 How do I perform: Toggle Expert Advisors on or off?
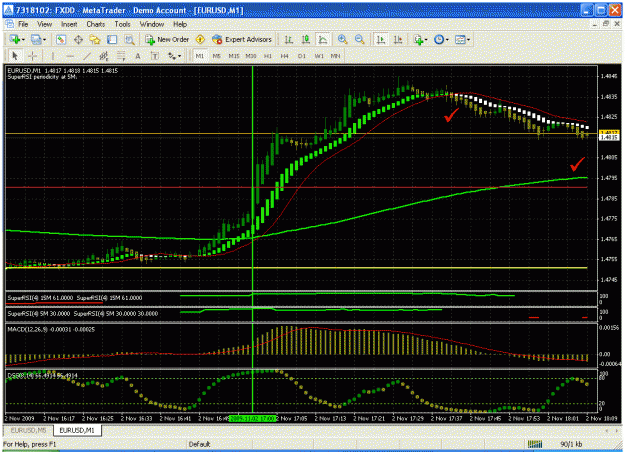point(242,39)
